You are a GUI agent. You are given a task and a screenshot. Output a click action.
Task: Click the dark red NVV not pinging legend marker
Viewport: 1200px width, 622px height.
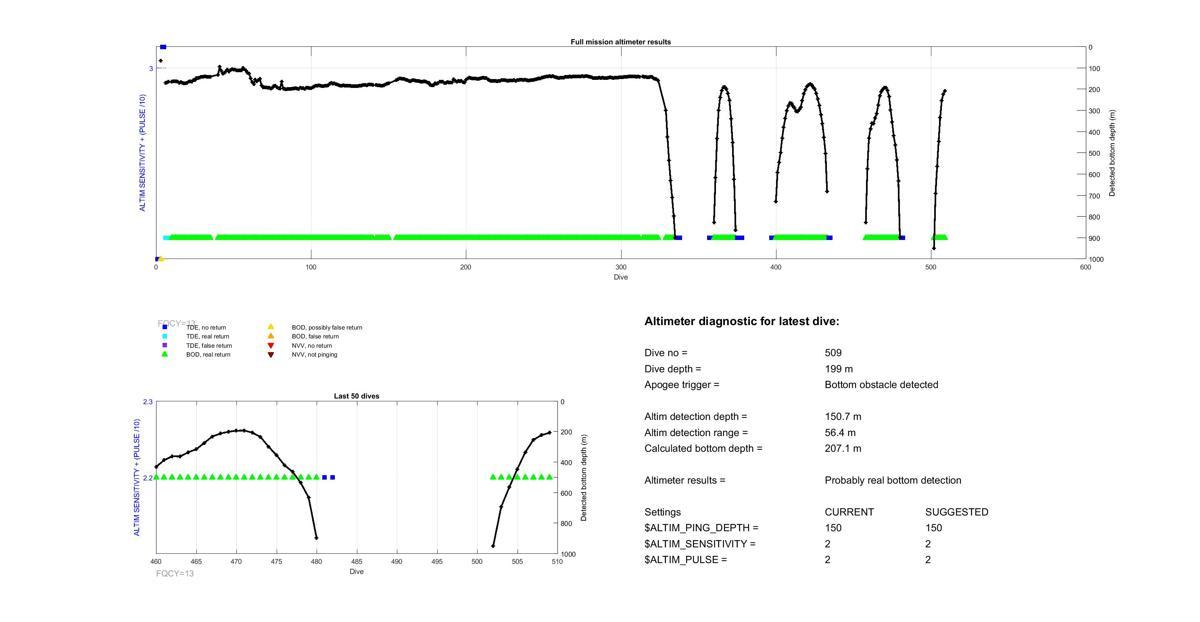(x=270, y=354)
